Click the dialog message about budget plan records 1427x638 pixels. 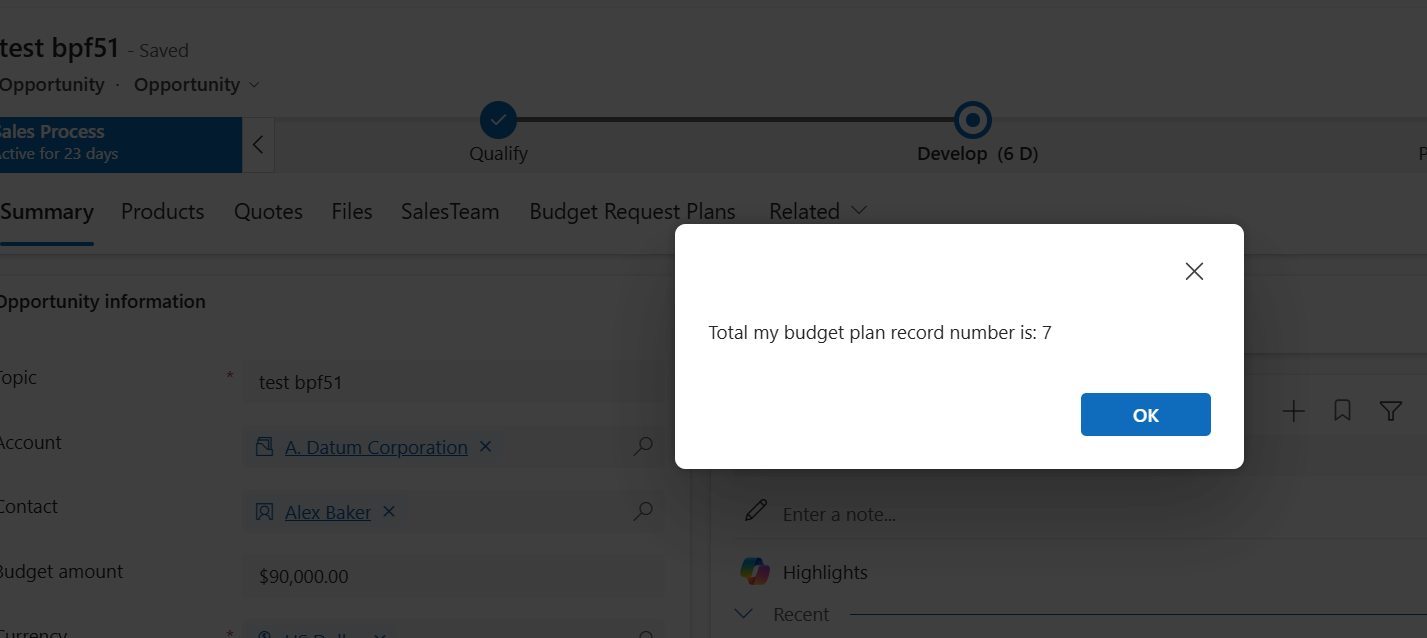click(x=880, y=333)
